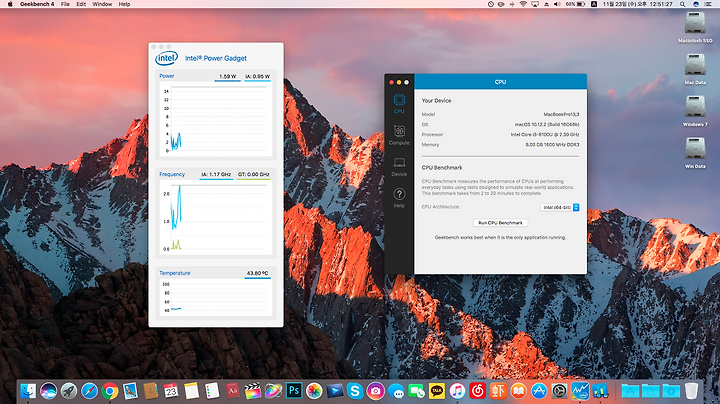Click the Power graph in Power Gadget

(215, 119)
